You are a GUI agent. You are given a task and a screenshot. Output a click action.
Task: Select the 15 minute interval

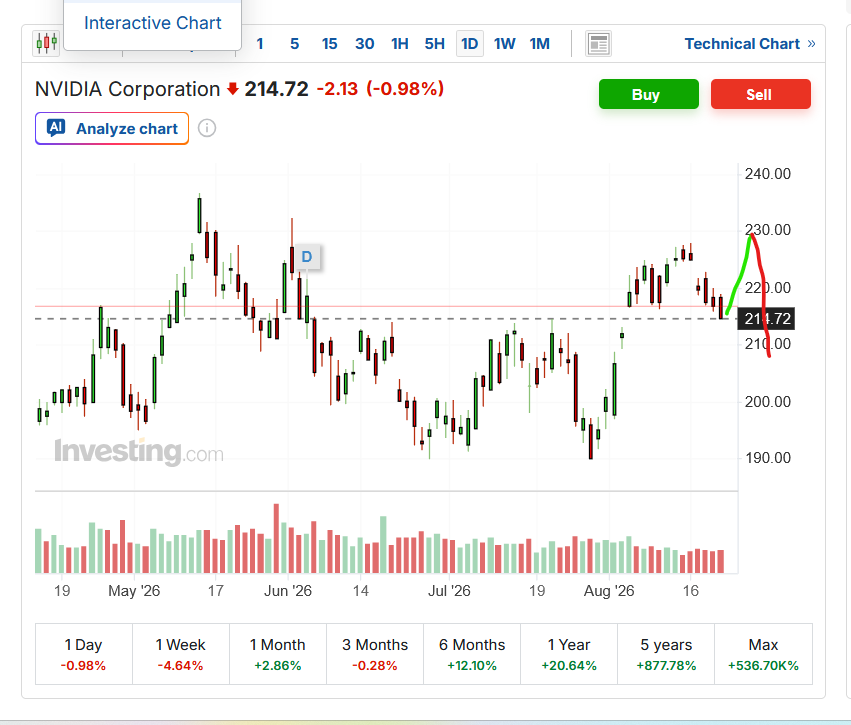pos(329,43)
